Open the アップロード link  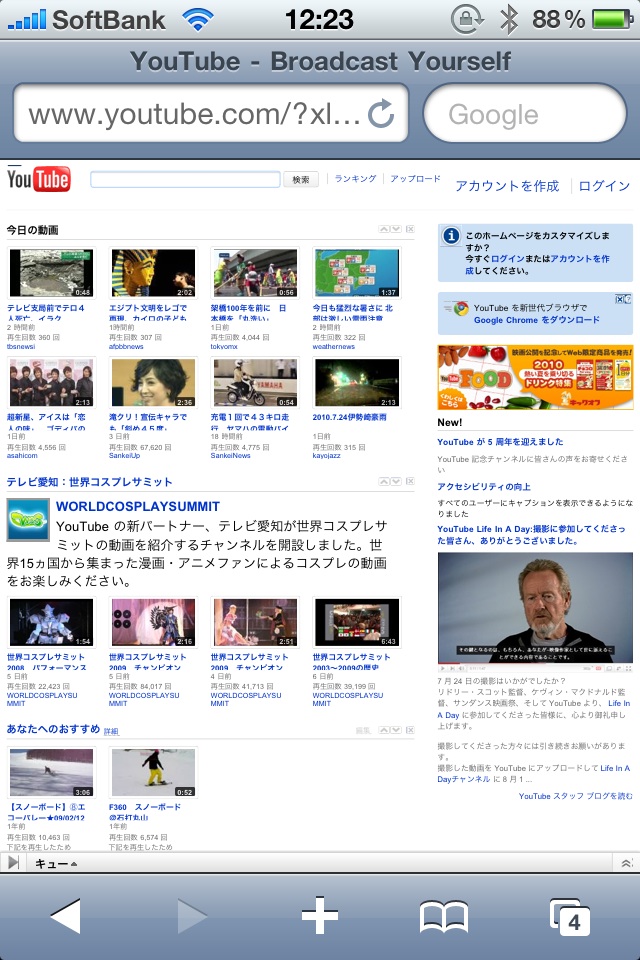click(x=415, y=178)
